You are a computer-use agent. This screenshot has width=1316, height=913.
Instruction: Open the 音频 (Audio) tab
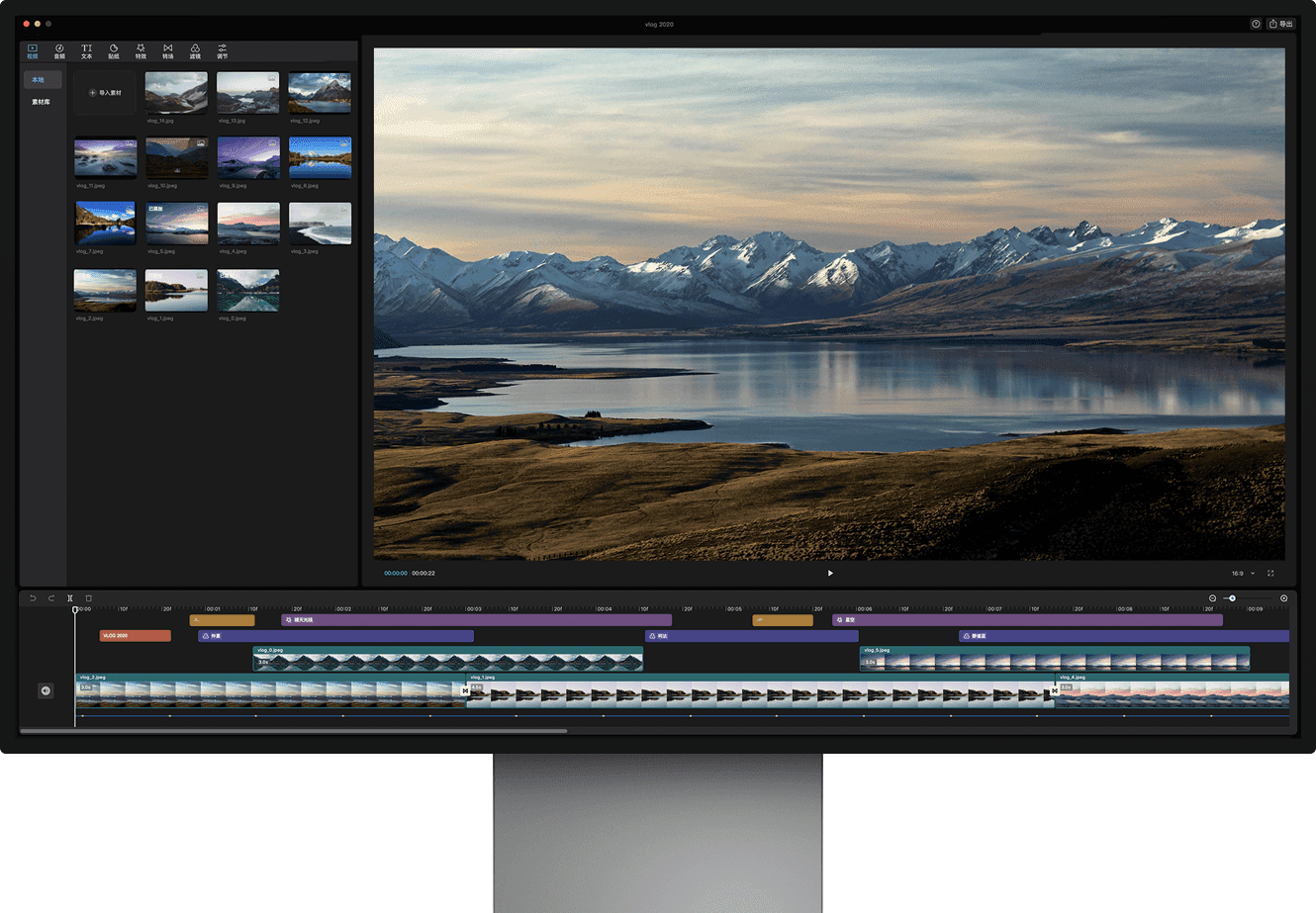[59, 50]
